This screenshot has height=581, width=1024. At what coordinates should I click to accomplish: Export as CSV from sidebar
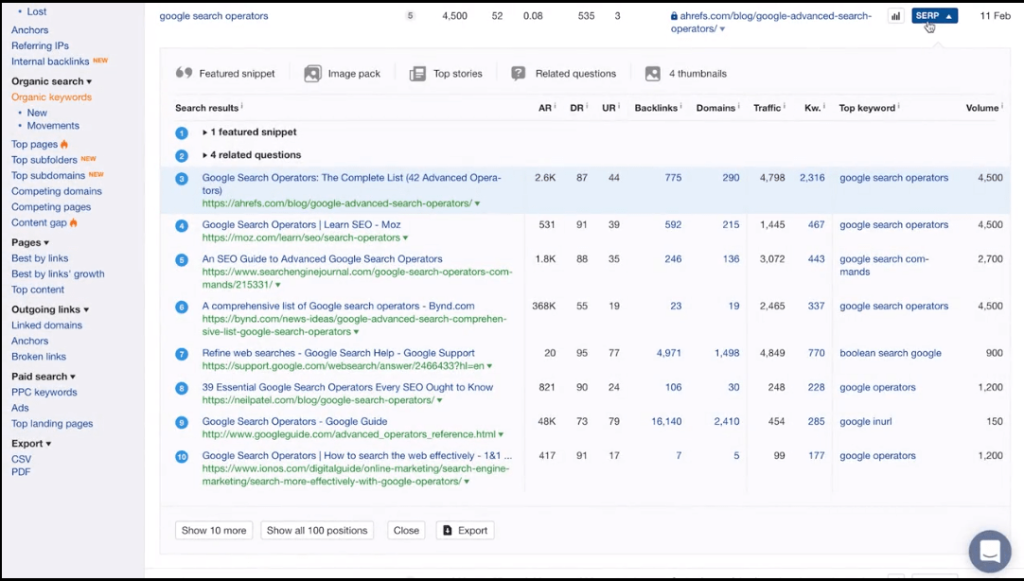[21, 459]
